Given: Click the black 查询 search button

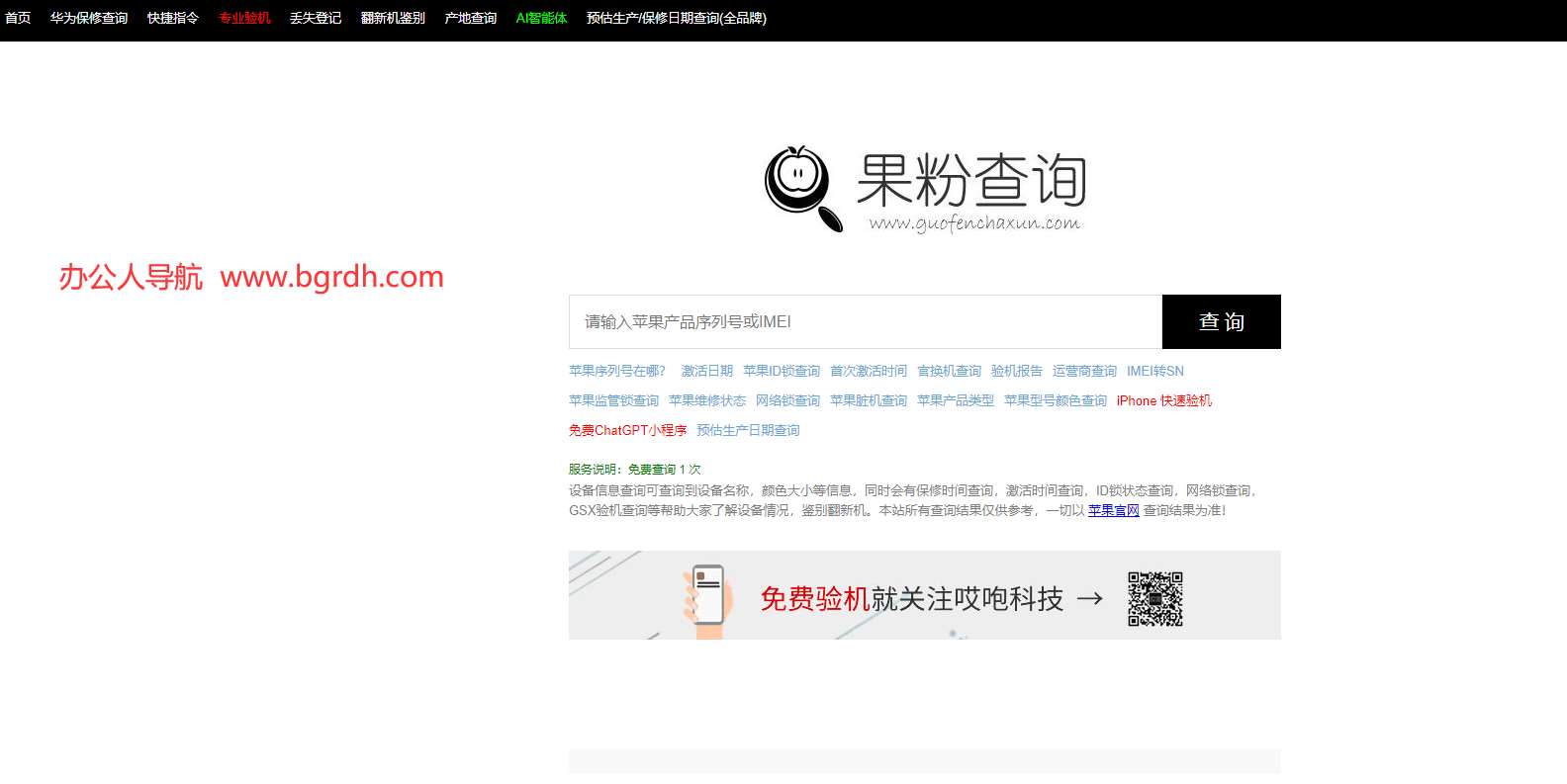Looking at the screenshot, I should tap(1222, 321).
